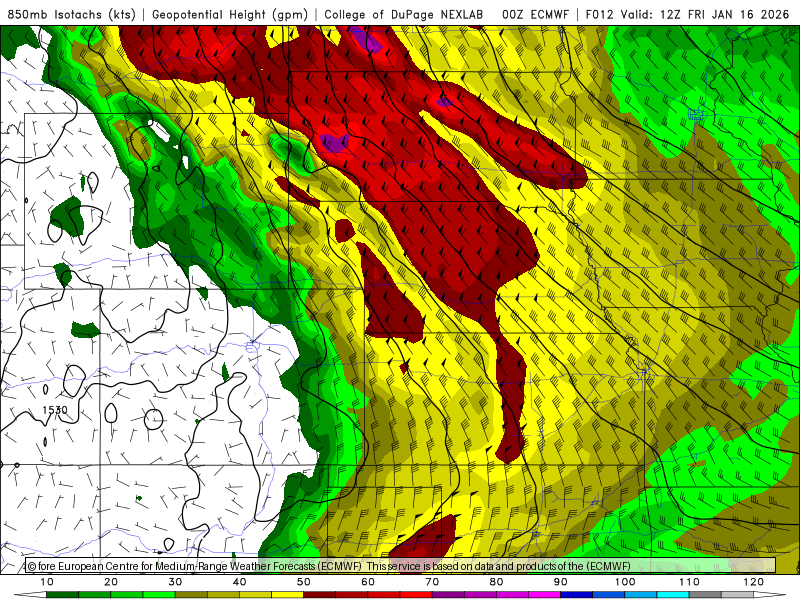Click the legend label 120
The image size is (800, 600).
coord(754,582)
